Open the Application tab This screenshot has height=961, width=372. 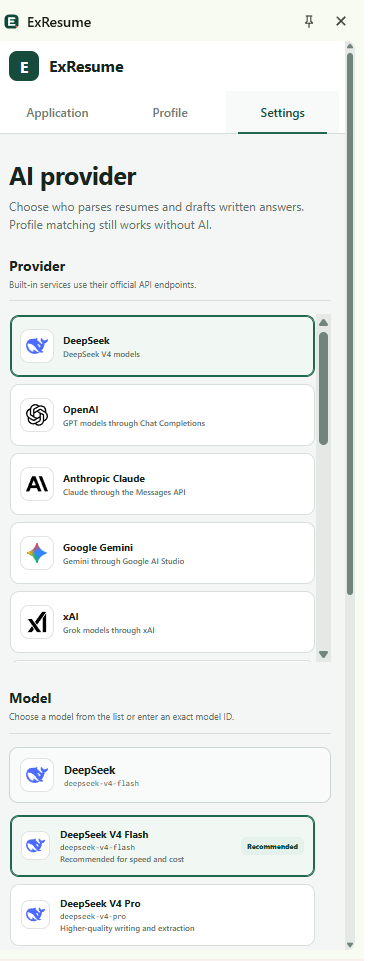57,113
